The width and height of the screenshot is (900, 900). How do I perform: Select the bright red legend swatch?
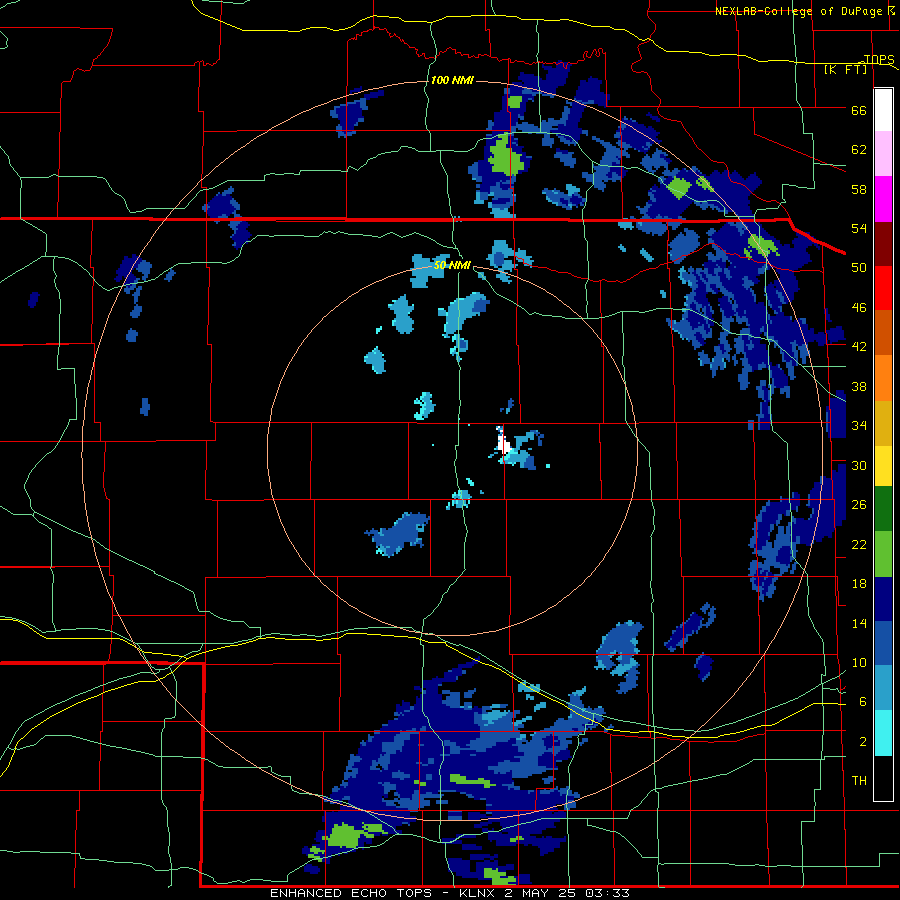(x=883, y=288)
